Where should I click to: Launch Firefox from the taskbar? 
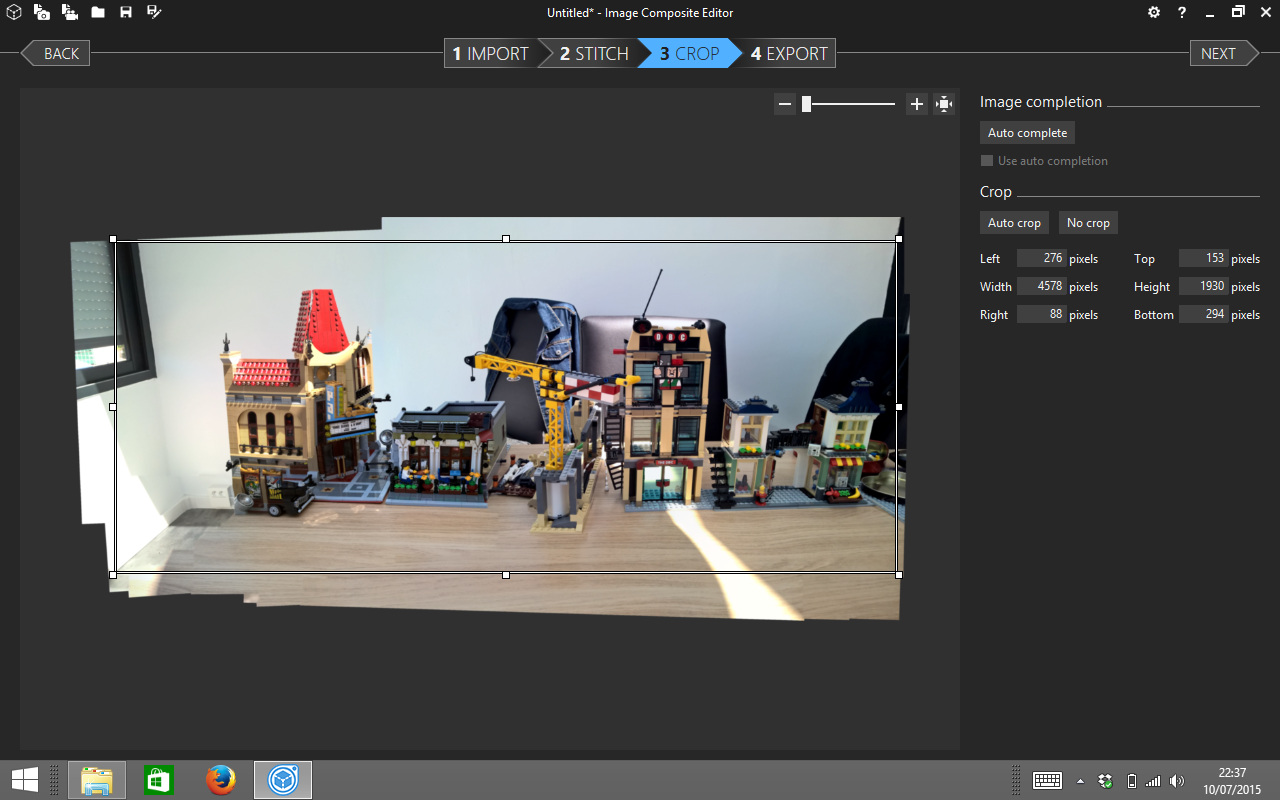[x=220, y=780]
